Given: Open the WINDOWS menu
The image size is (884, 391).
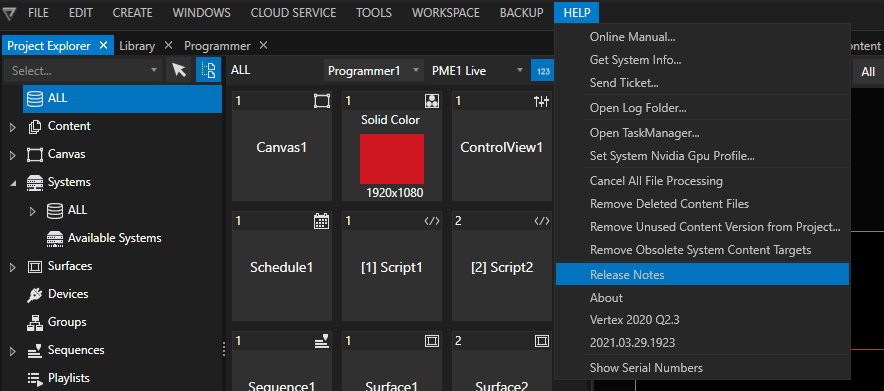Looking at the screenshot, I should pyautogui.click(x=201, y=12).
